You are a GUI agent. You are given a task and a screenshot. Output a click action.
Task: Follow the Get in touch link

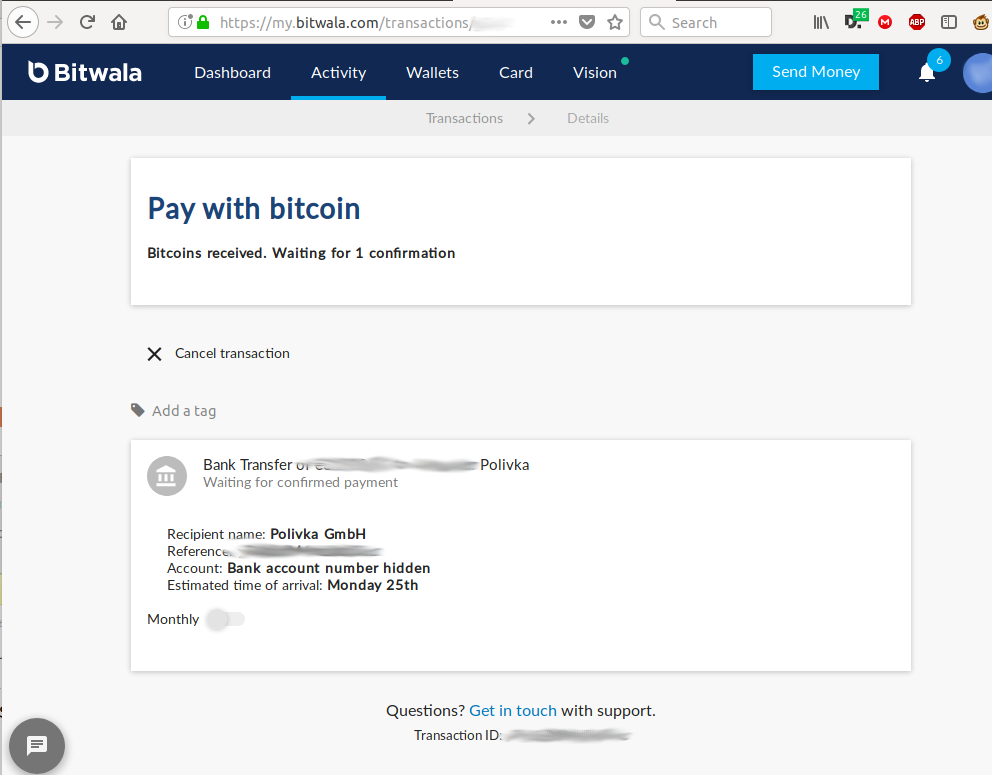pyautogui.click(x=512, y=710)
